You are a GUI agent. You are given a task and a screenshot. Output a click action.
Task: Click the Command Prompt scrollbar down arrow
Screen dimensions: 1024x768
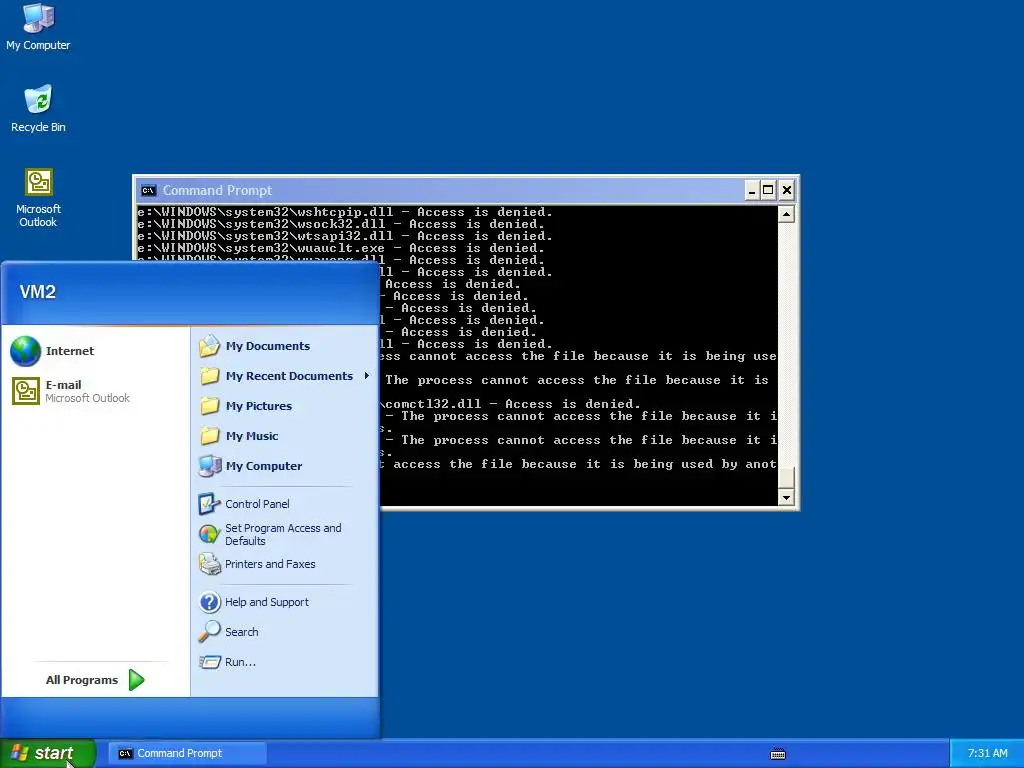pyautogui.click(x=786, y=498)
